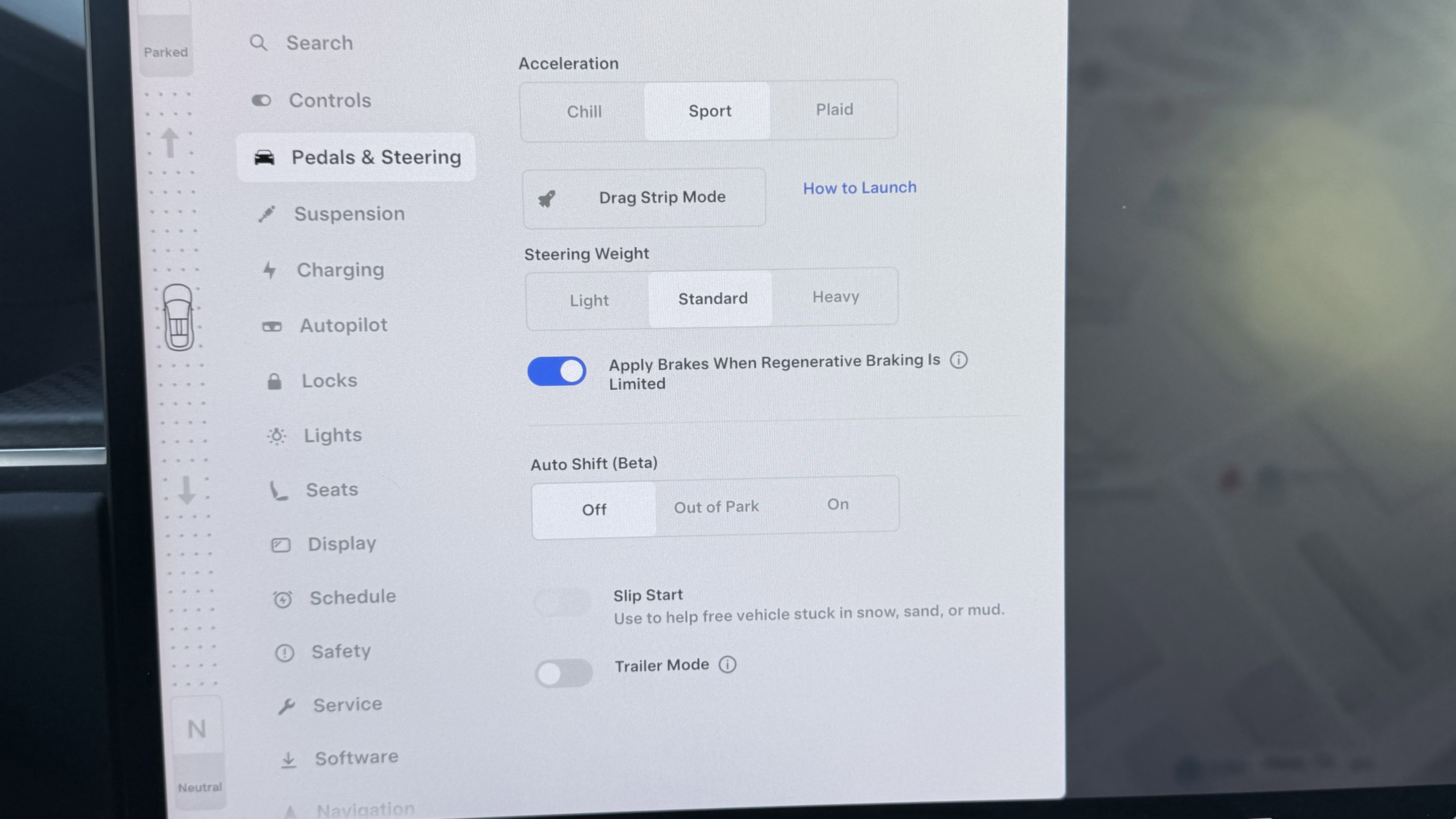
Task: Click the Charging lightning bolt icon
Action: point(270,270)
